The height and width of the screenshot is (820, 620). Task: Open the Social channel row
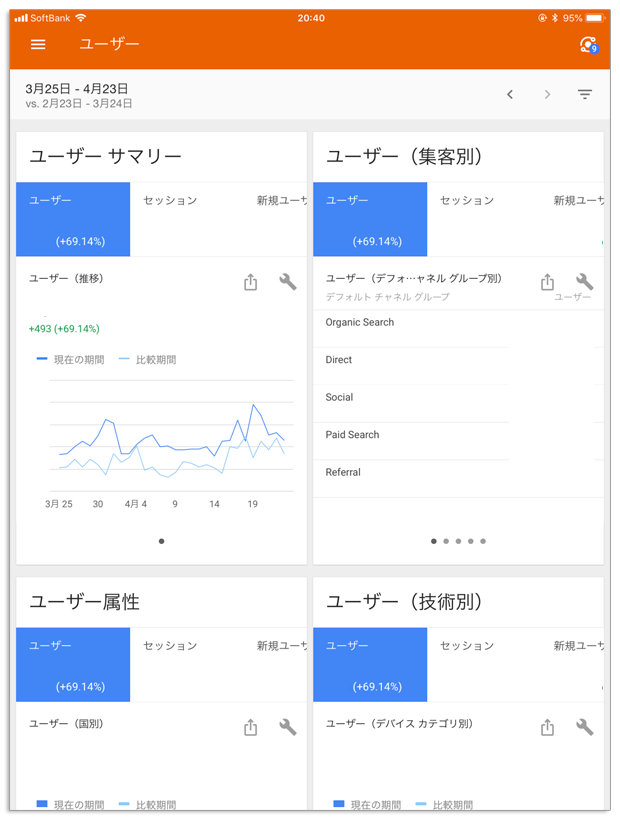pos(458,404)
